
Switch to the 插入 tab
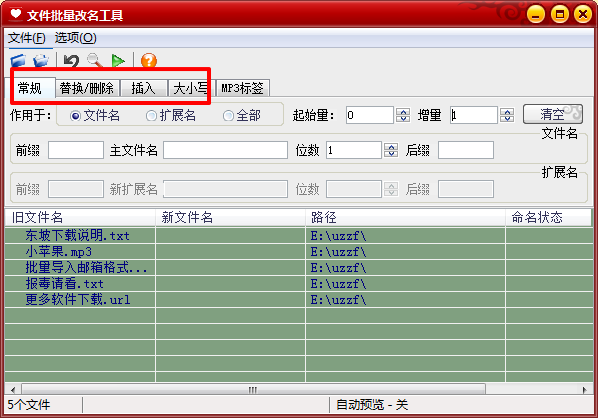[x=143, y=88]
